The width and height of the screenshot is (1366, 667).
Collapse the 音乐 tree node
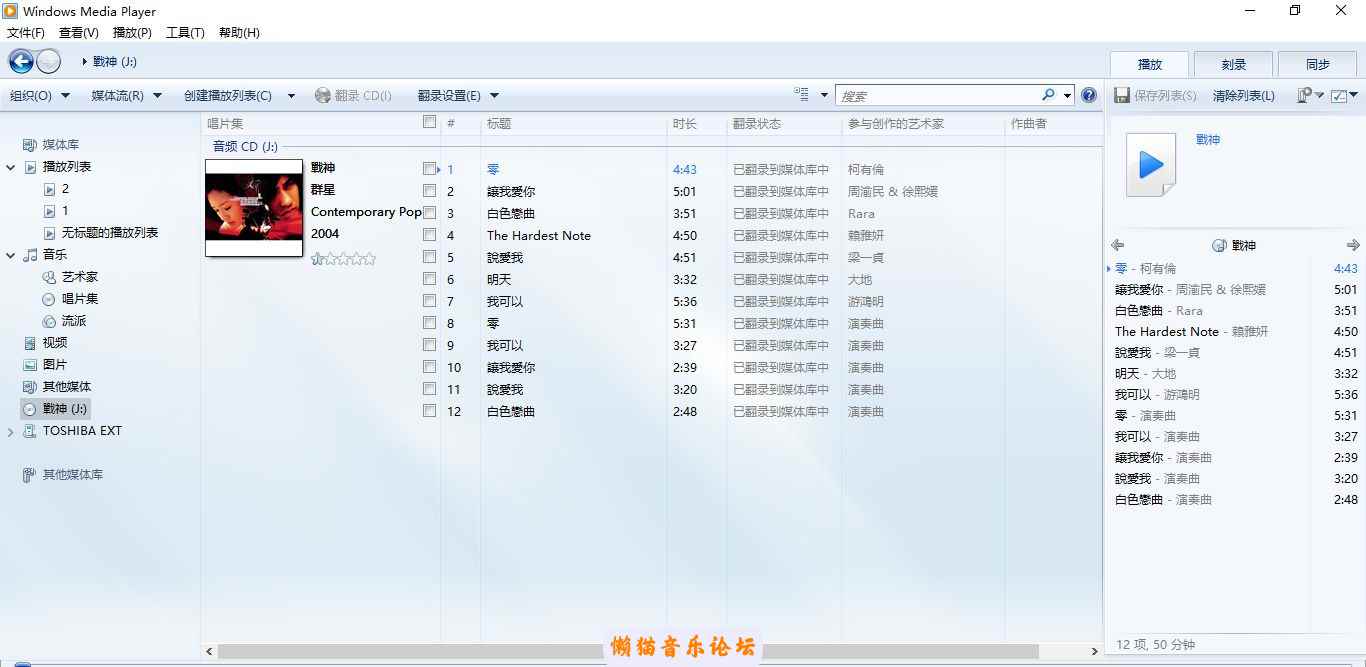click(11, 256)
